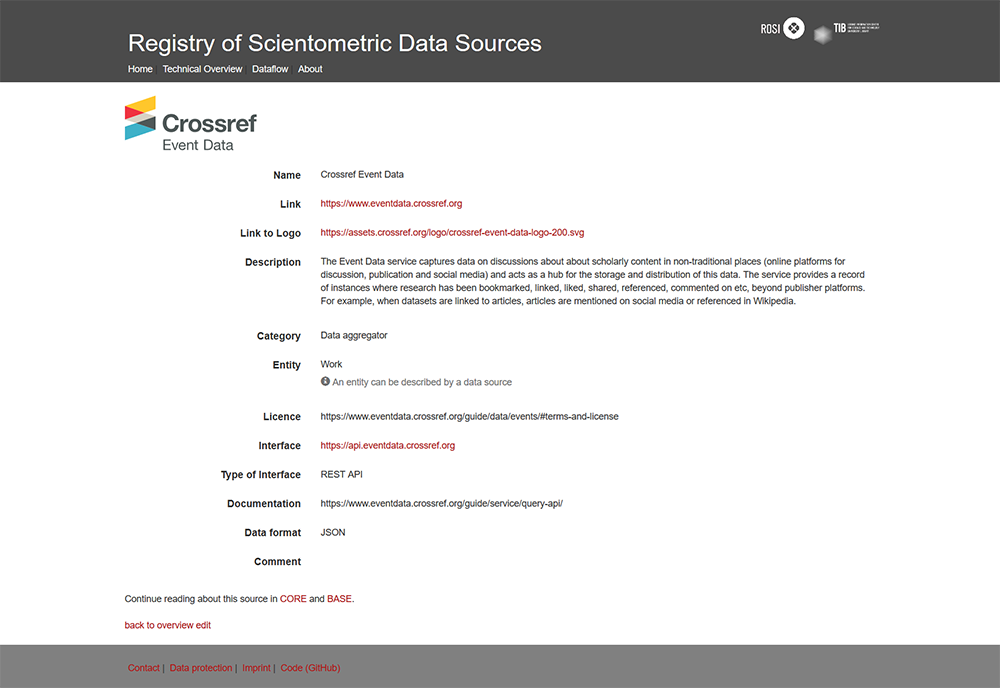Open the api.eventdata.crossref.org interface link
This screenshot has width=1000, height=688.
click(388, 446)
